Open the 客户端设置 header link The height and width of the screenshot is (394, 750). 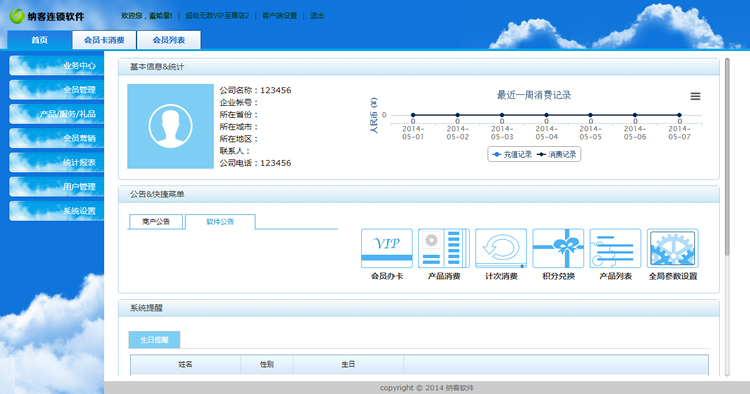pyautogui.click(x=279, y=16)
